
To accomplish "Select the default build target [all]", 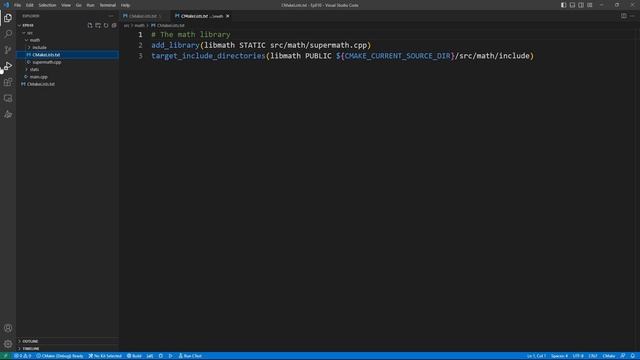I will tap(150, 356).
